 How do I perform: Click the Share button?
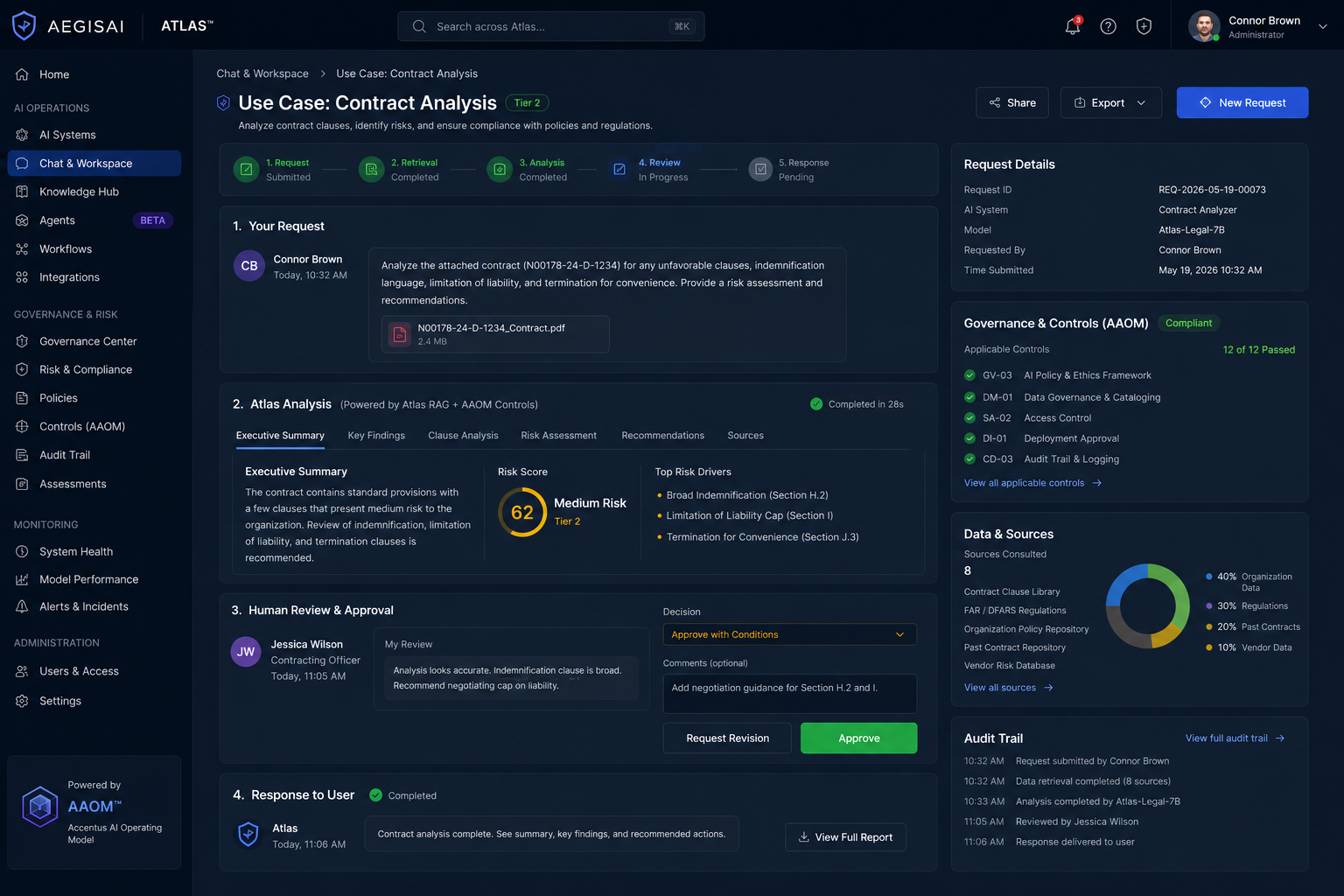point(1012,102)
